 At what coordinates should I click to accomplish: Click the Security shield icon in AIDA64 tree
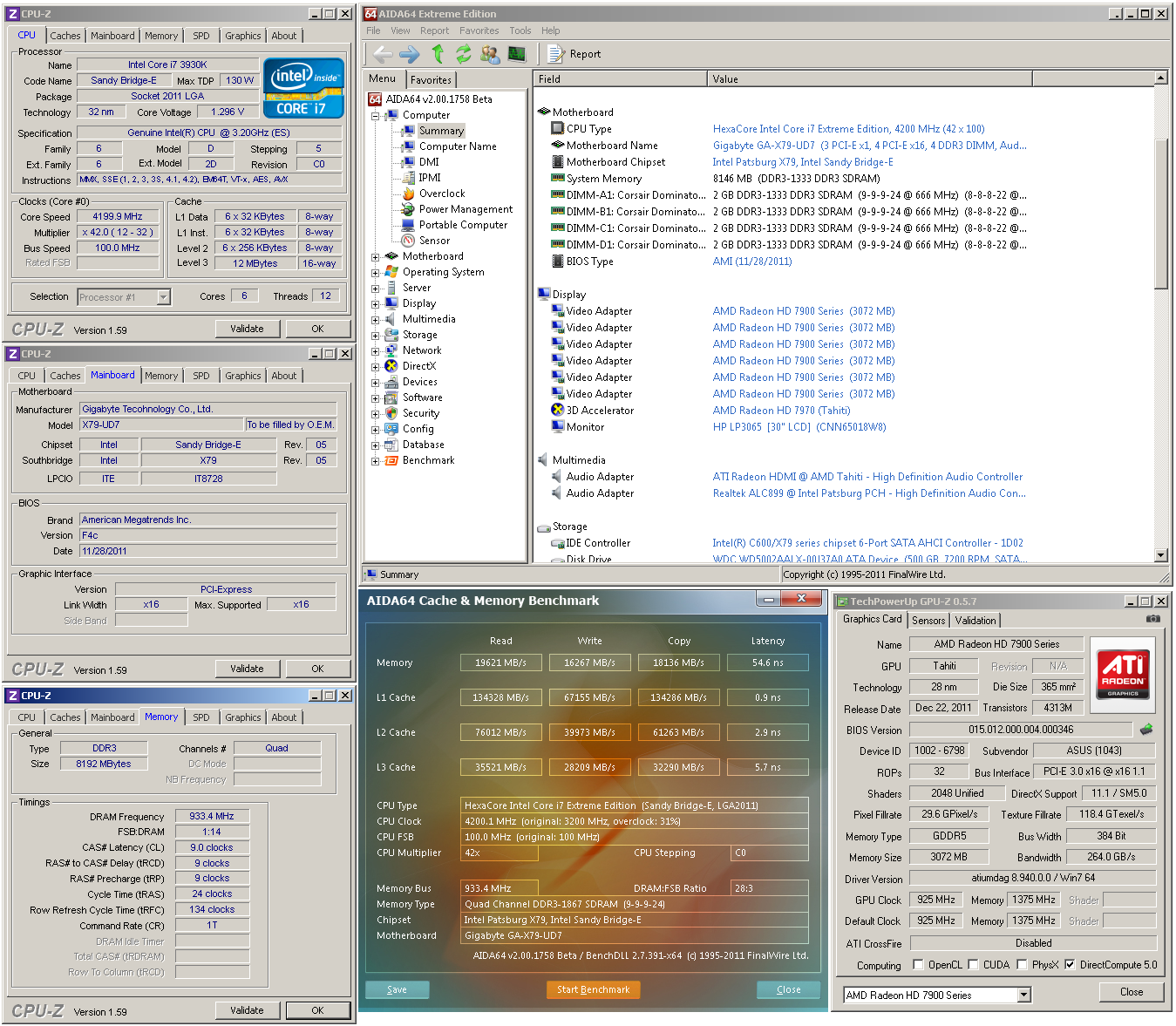(x=391, y=413)
